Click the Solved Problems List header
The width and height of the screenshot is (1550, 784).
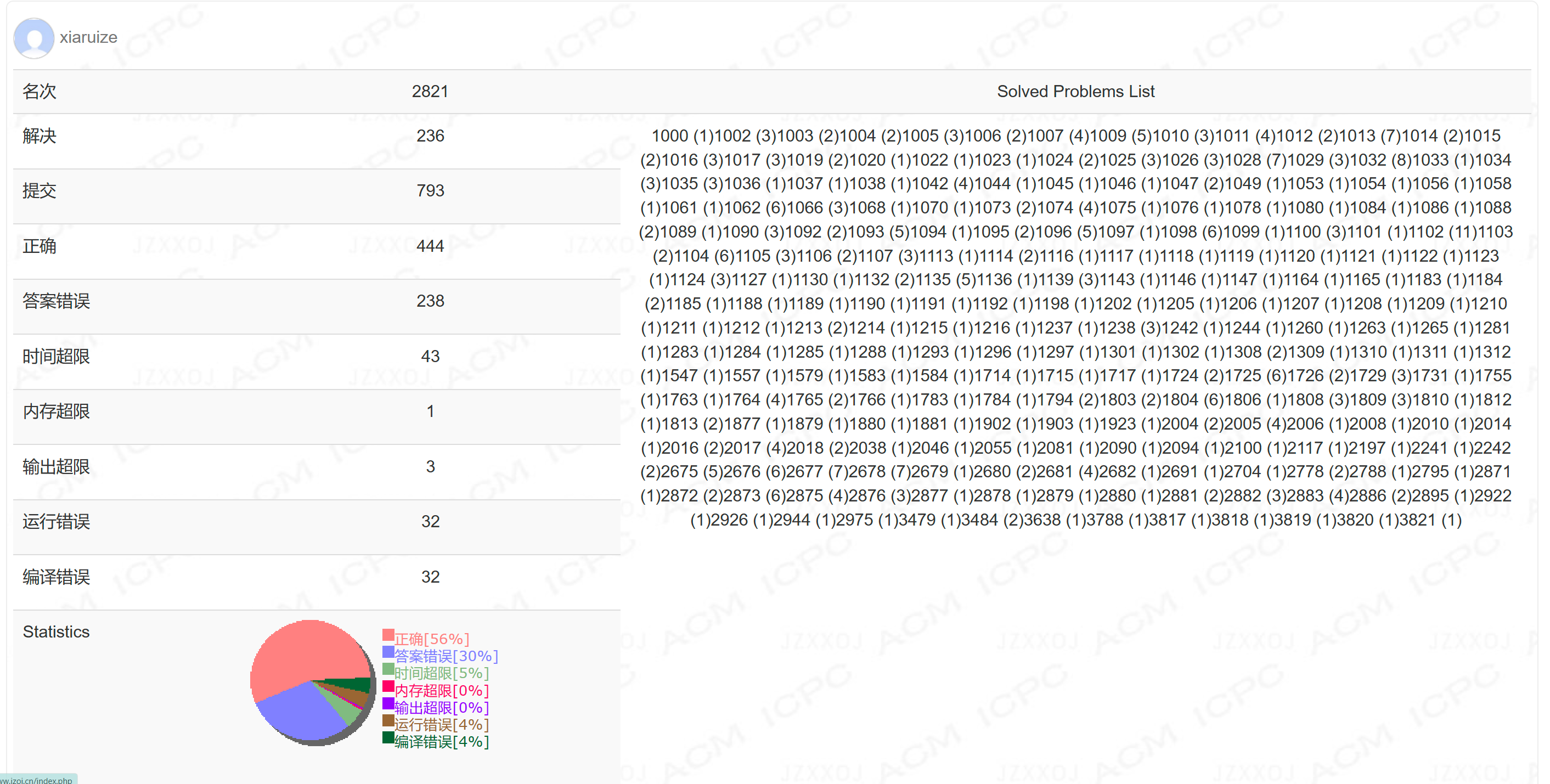coord(1075,92)
